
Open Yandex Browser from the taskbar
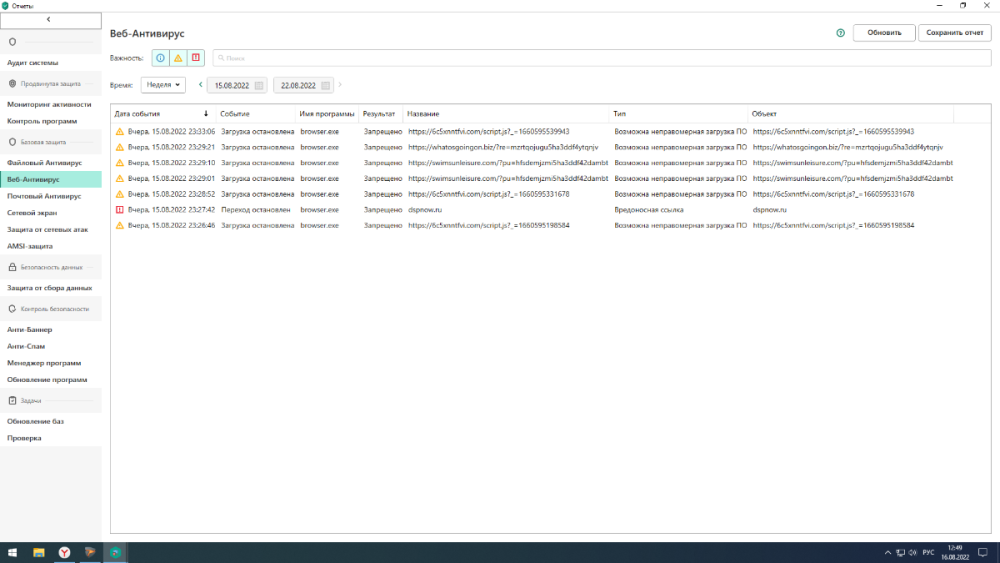tap(64, 552)
